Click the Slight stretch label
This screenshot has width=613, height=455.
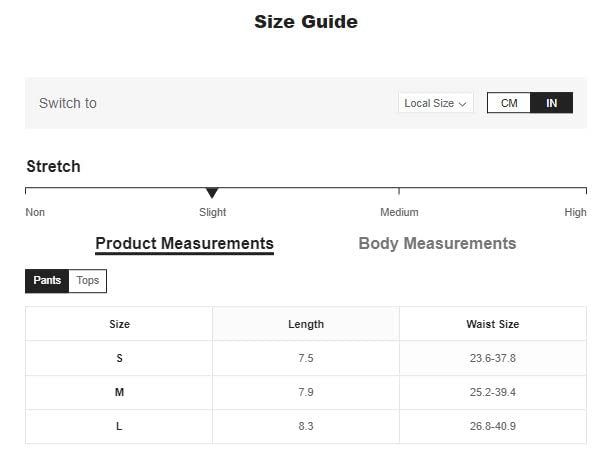(212, 212)
